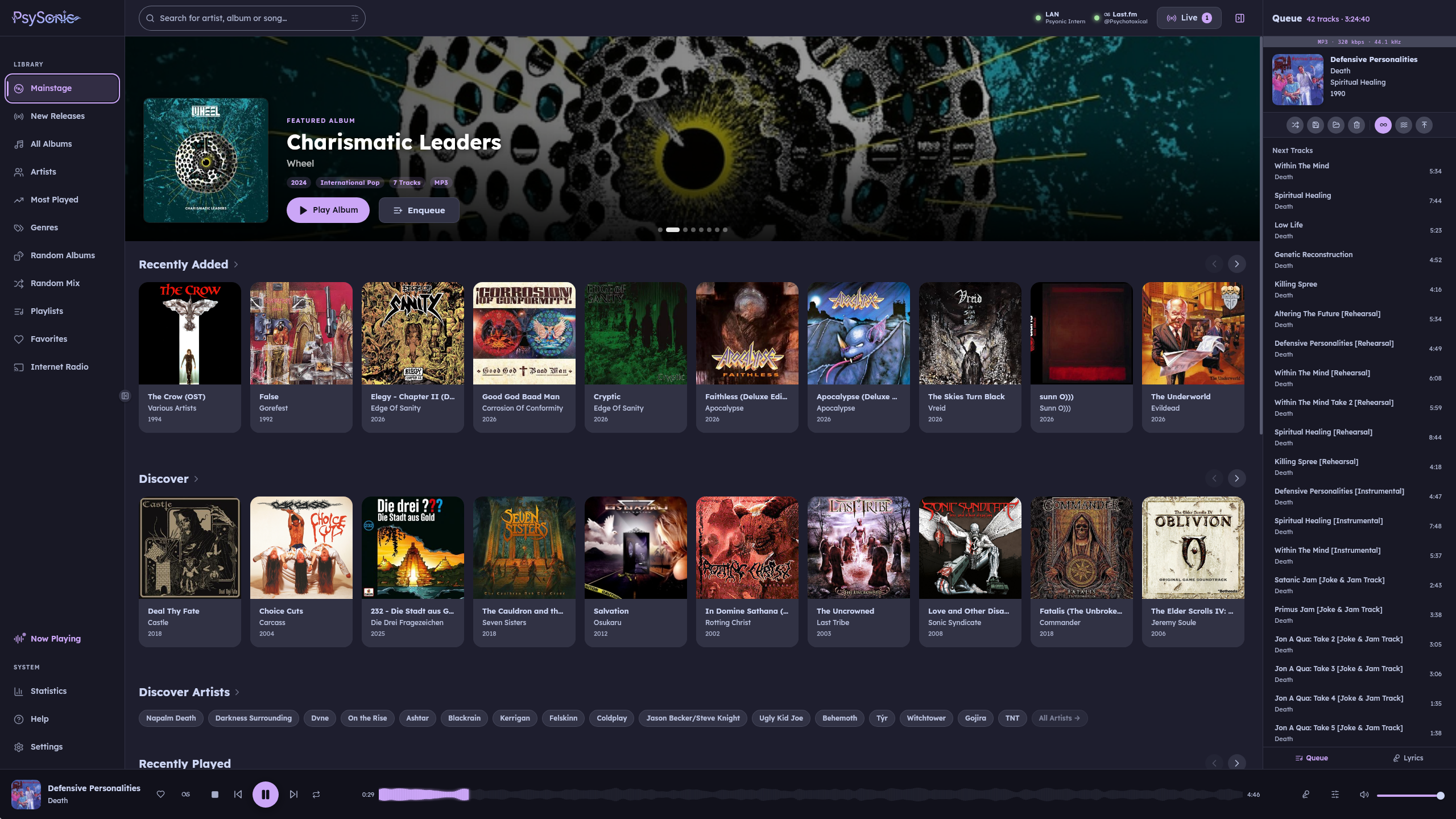Viewport: 1456px width, 819px height.
Task: Toggle Last.fm scrobble icon in player bar
Action: coord(185,795)
